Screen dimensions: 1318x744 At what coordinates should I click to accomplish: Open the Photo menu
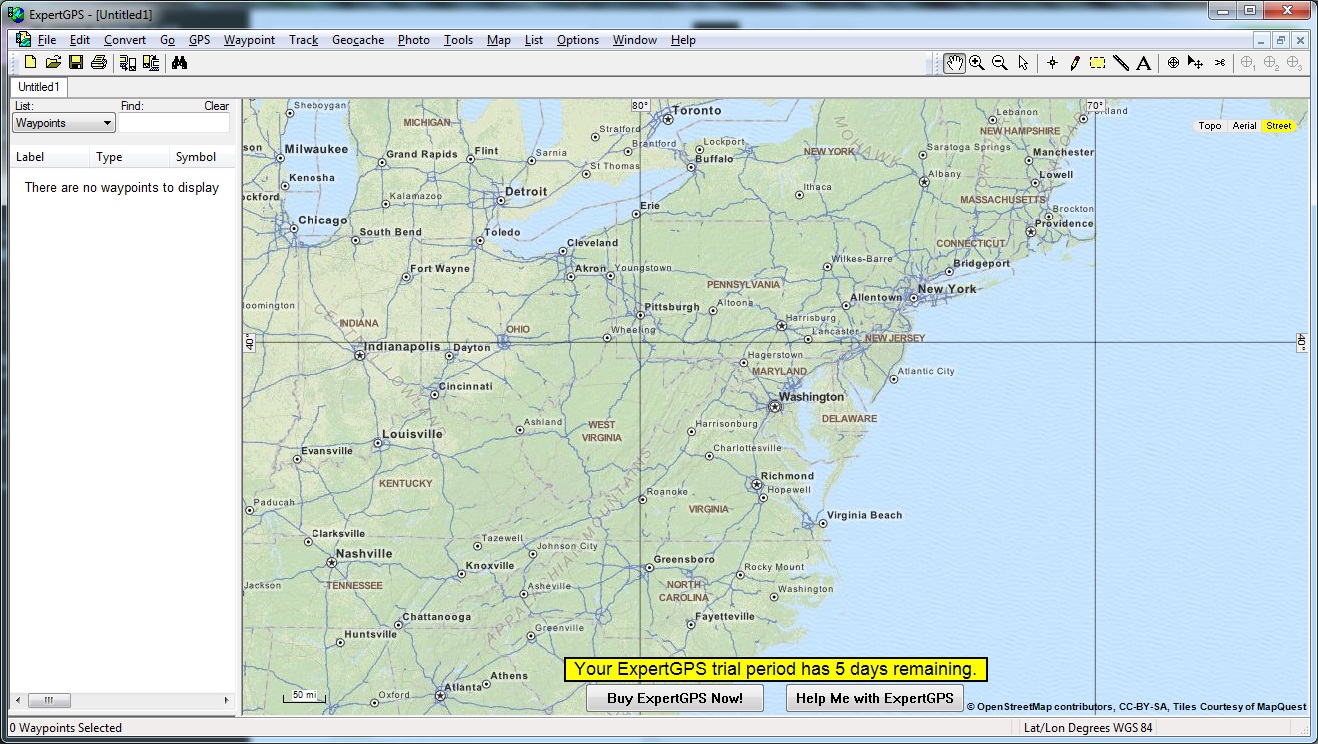point(414,40)
